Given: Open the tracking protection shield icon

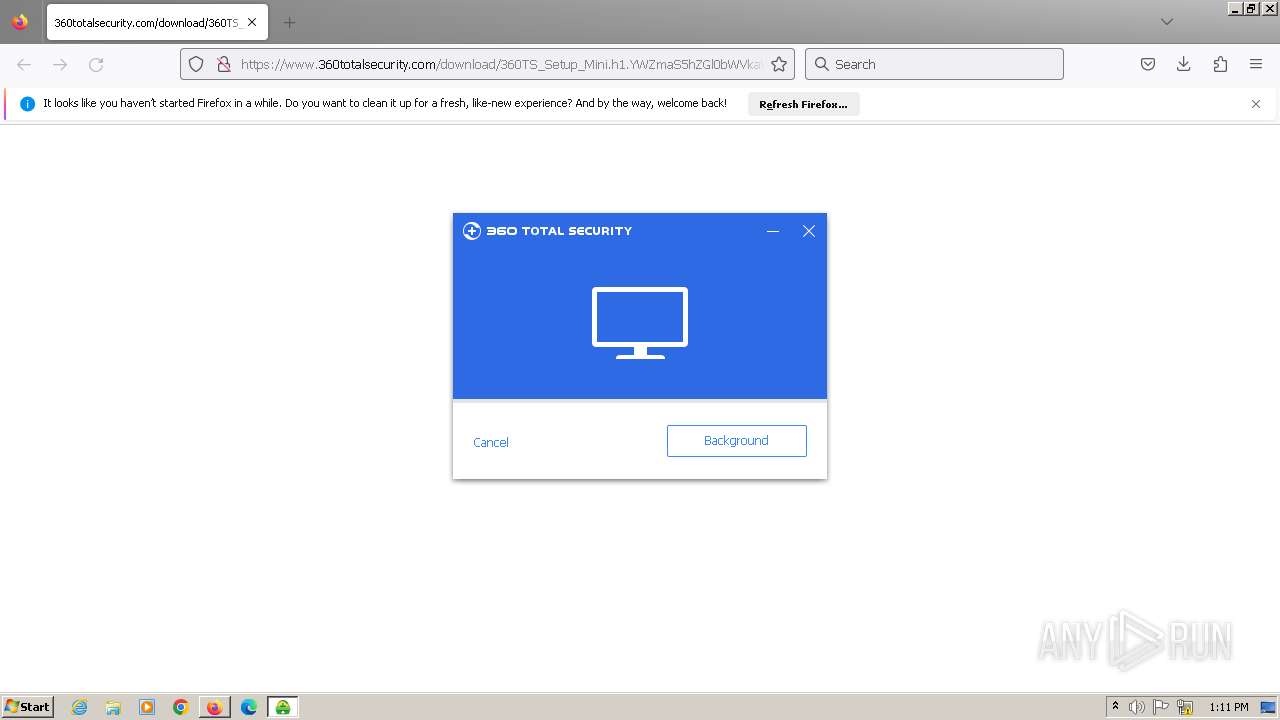Looking at the screenshot, I should point(196,64).
